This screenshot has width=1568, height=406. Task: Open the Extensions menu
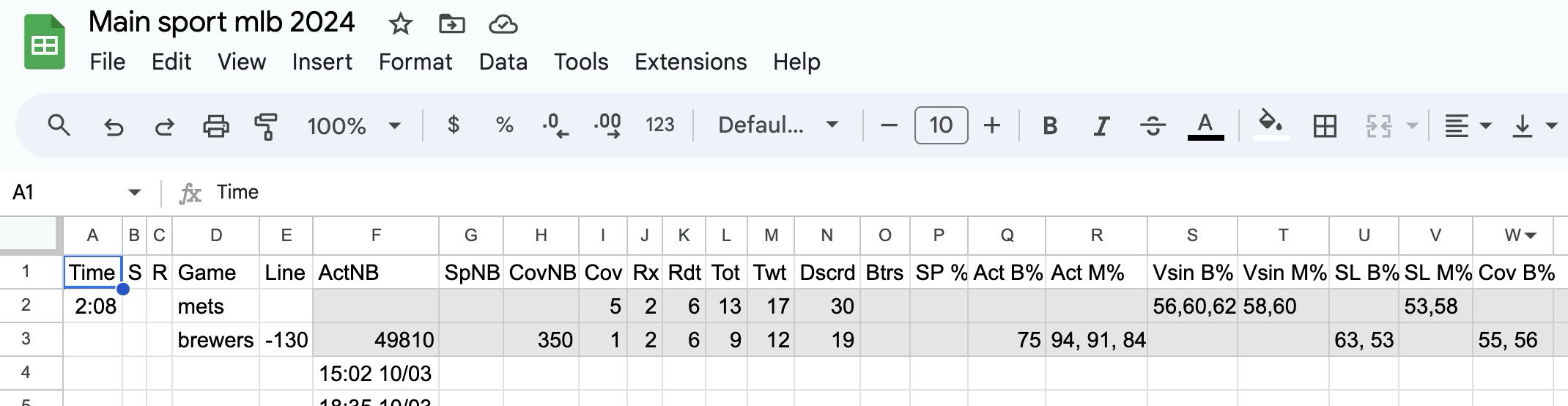690,62
